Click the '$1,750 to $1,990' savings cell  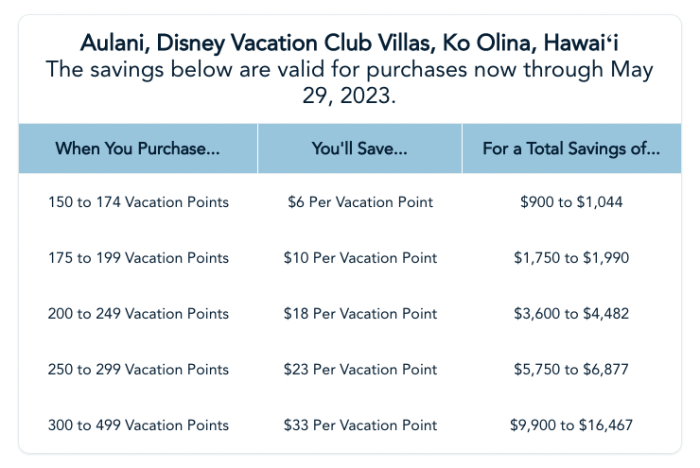coord(571,258)
